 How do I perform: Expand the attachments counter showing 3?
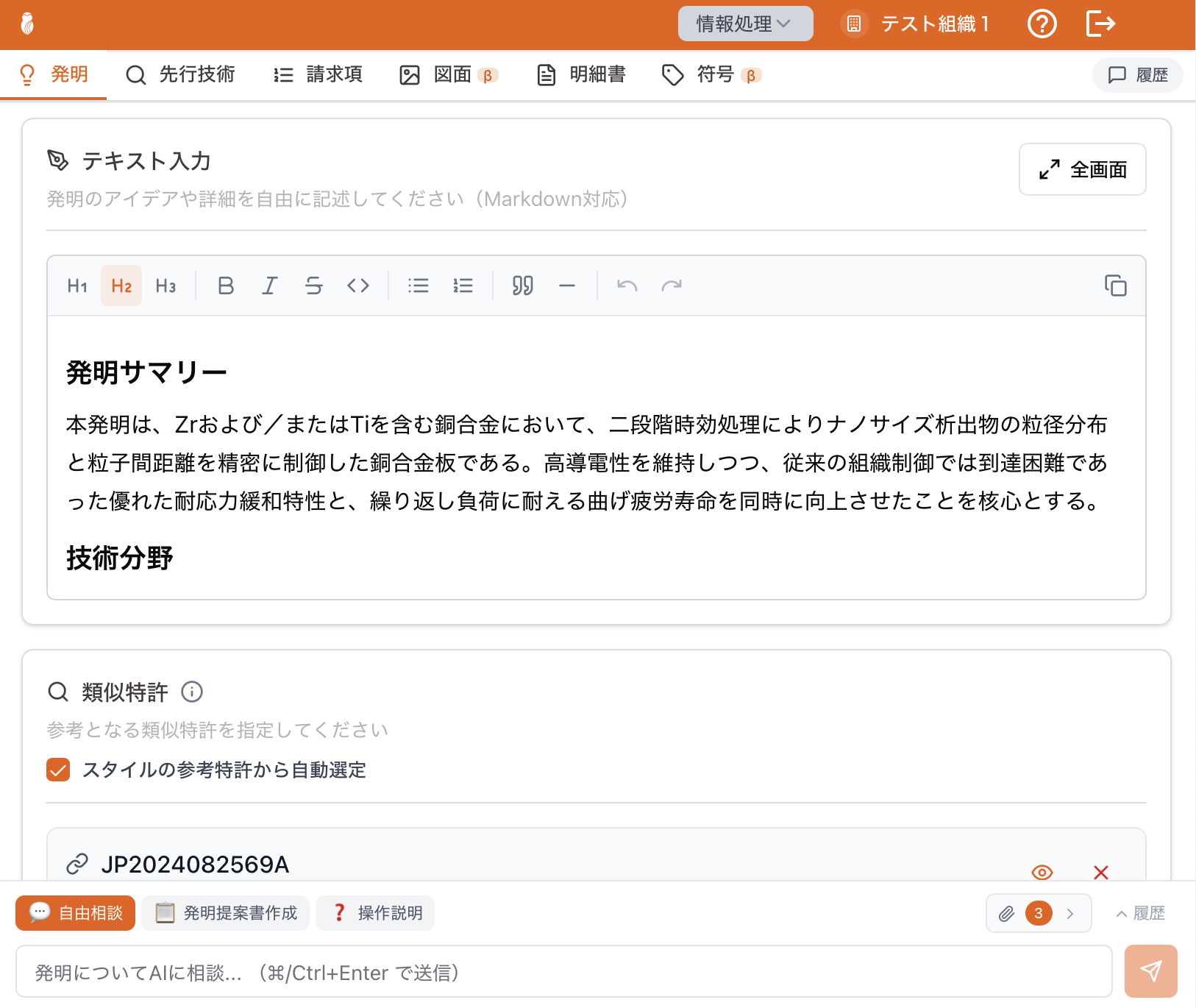(1038, 913)
